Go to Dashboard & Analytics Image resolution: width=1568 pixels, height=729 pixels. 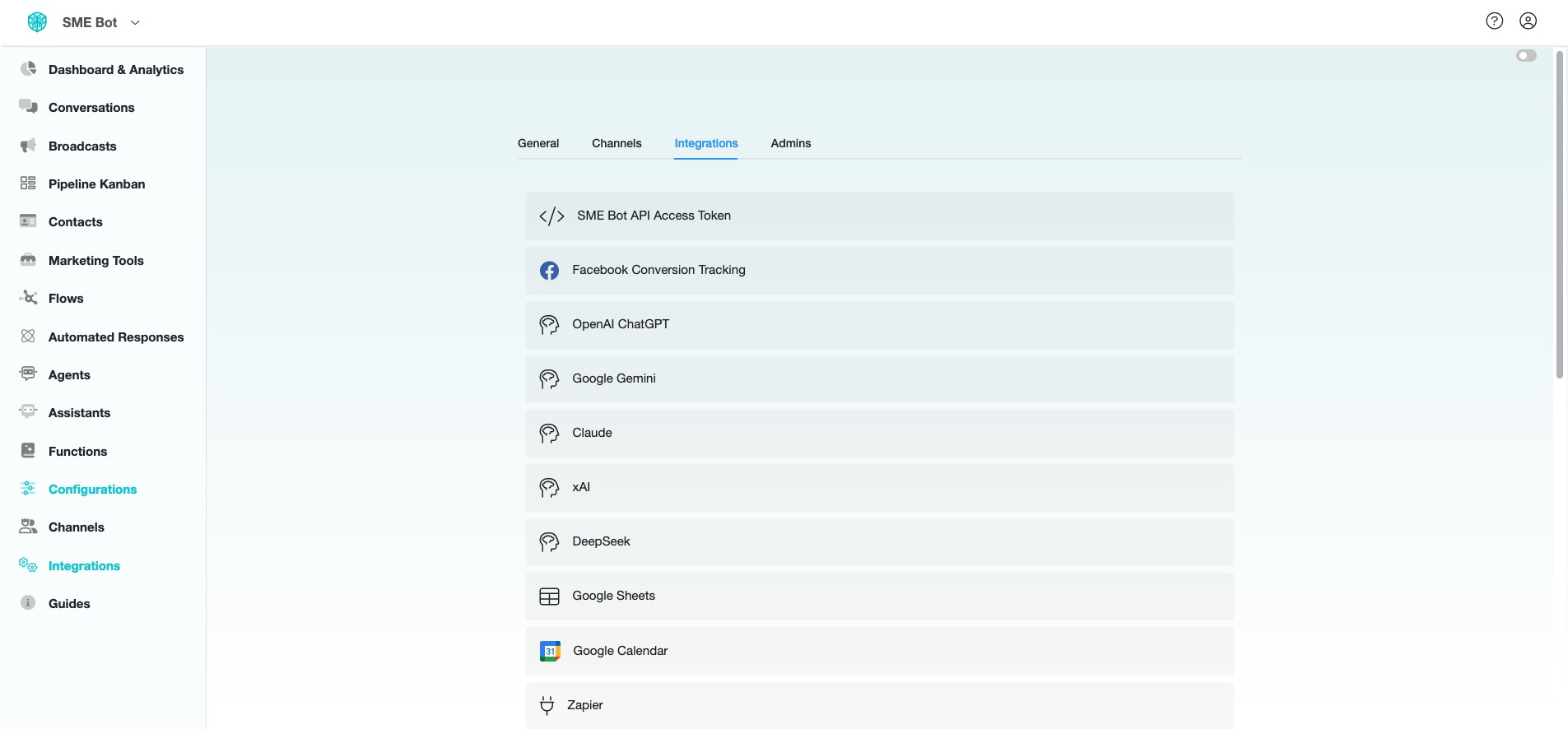coord(116,70)
